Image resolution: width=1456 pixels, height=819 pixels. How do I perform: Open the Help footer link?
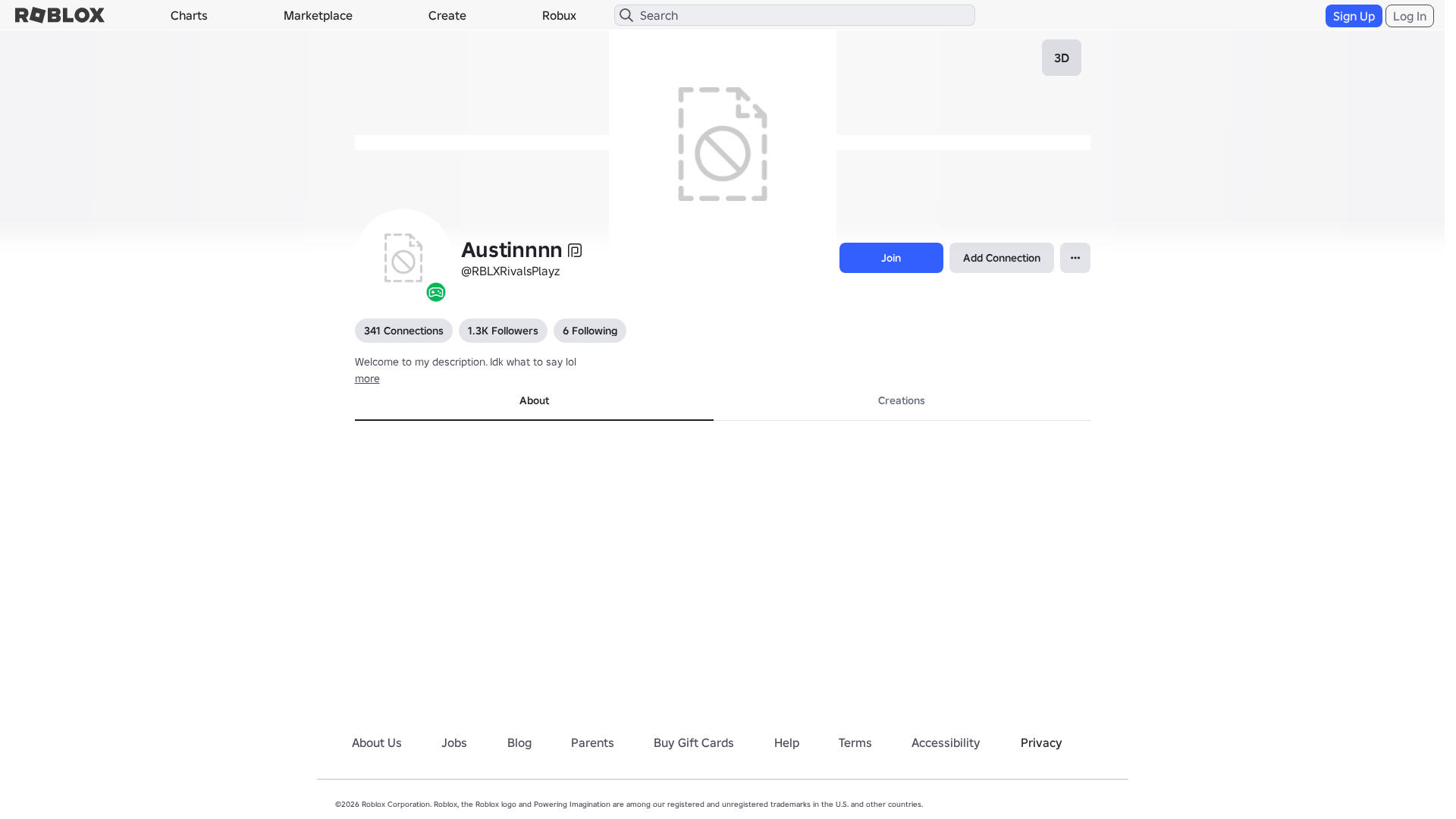point(786,743)
